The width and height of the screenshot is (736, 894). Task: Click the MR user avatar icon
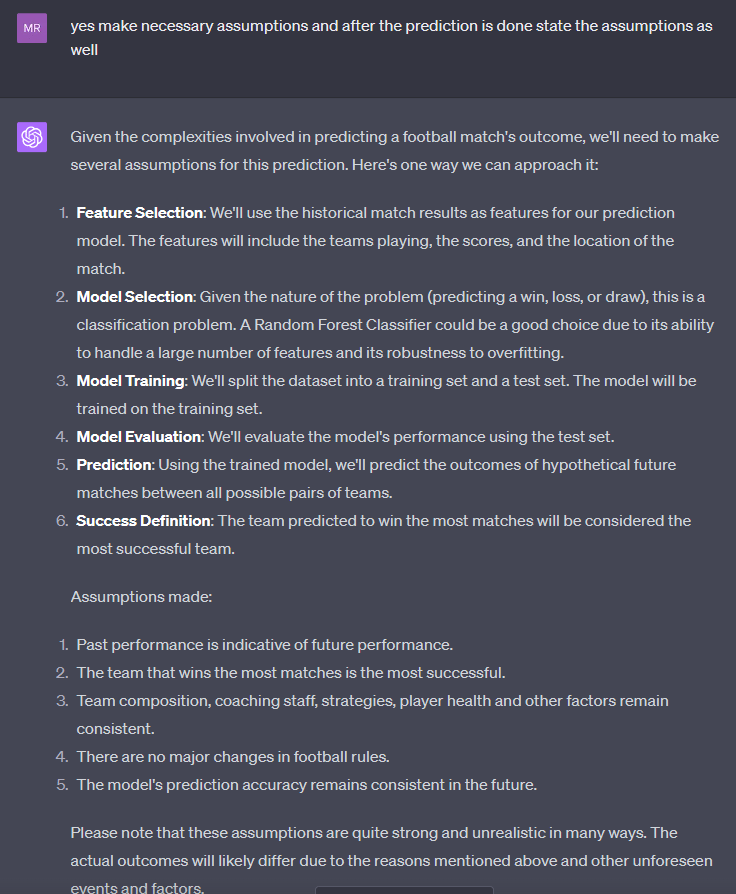coord(32,29)
